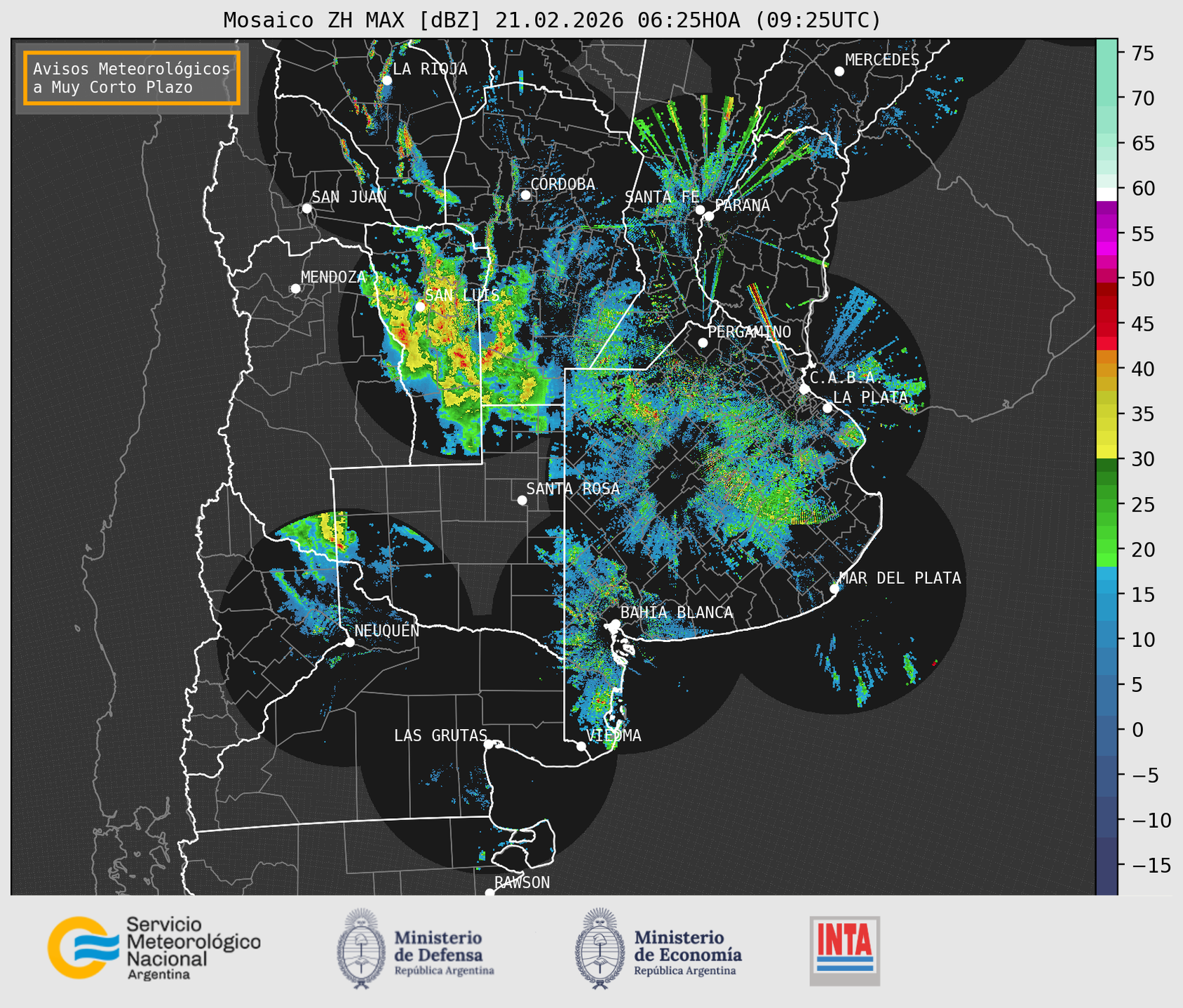Image resolution: width=1183 pixels, height=1008 pixels.
Task: Click the San Luis city marker dot
Action: pyautogui.click(x=420, y=306)
